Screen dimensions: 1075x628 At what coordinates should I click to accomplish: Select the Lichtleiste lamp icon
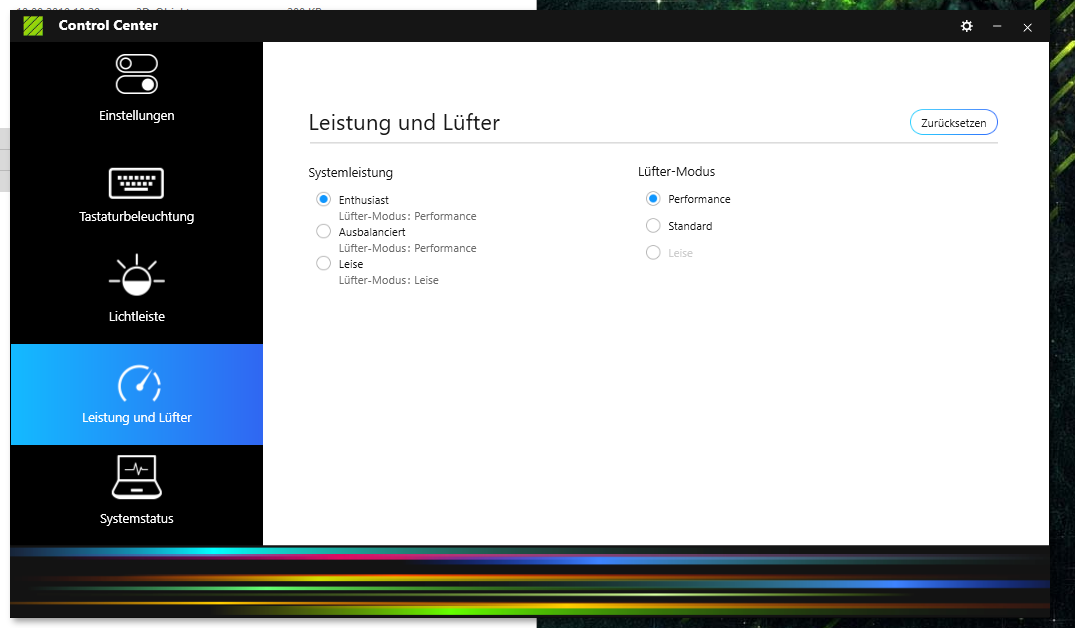pyautogui.click(x=136, y=277)
